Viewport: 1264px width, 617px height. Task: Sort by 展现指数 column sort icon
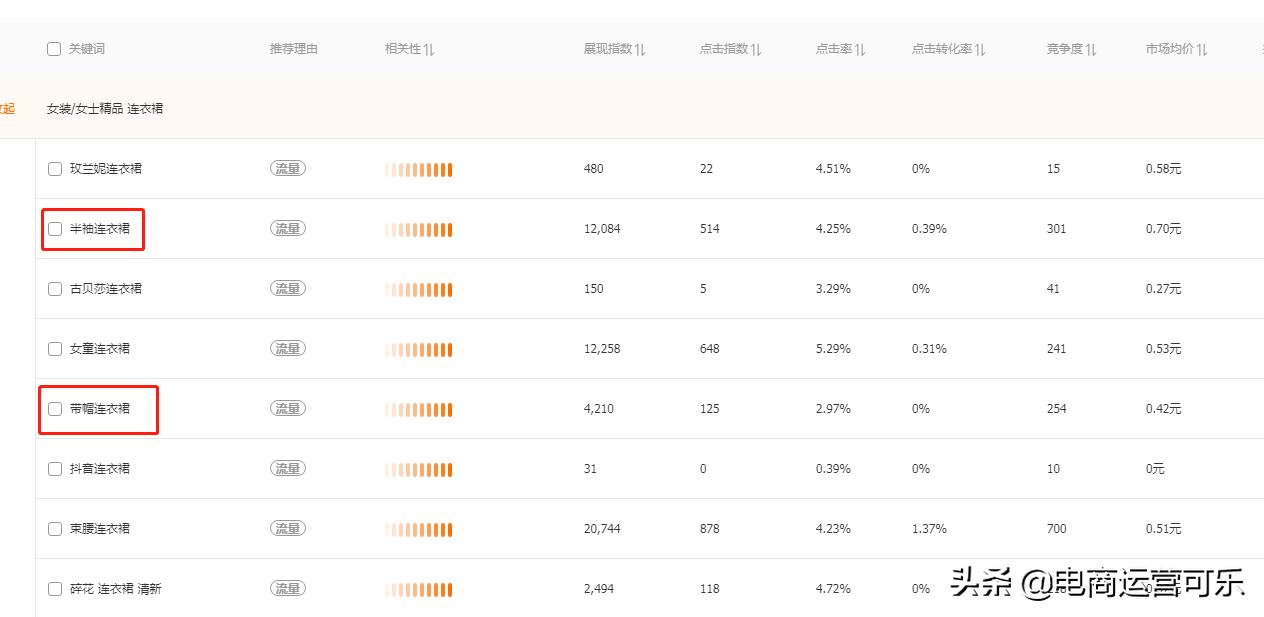click(640, 49)
